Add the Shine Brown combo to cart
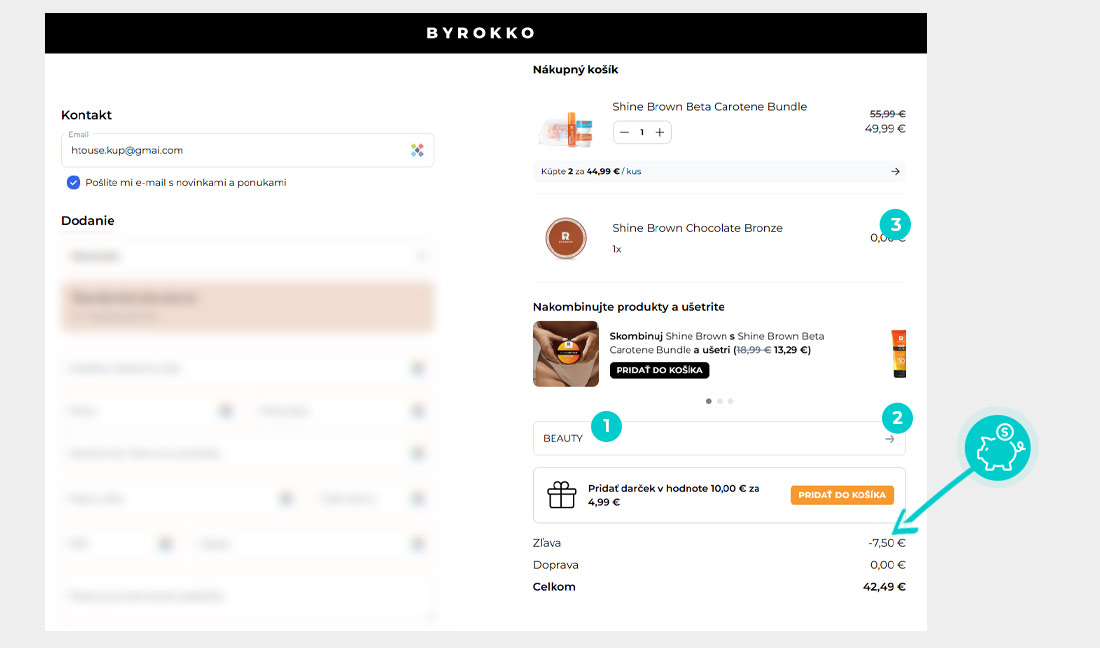 [x=659, y=370]
